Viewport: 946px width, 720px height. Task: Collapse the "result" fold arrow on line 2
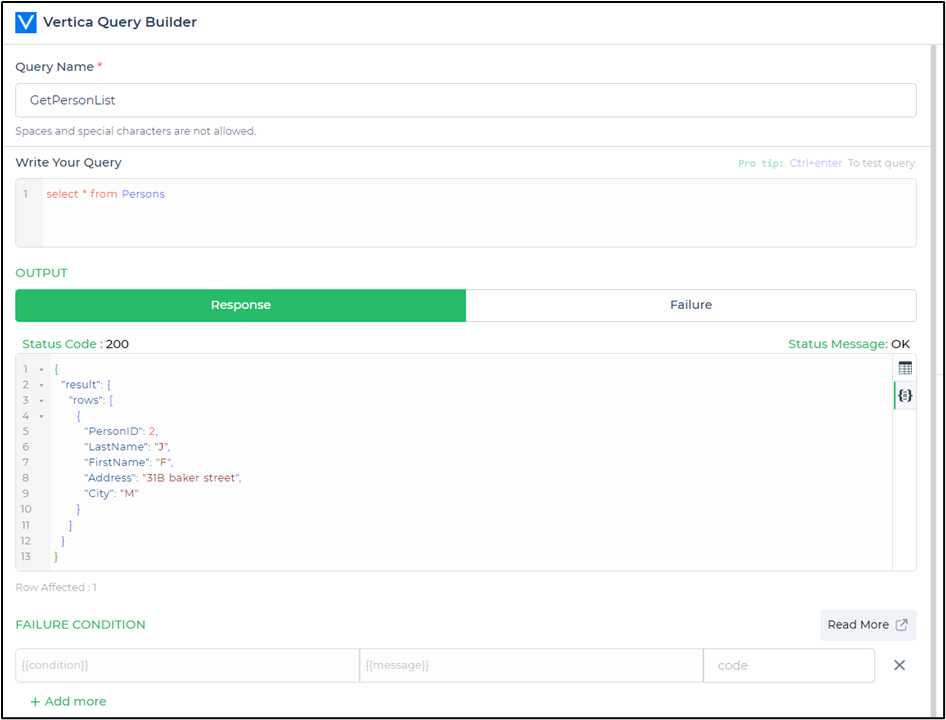click(x=42, y=385)
